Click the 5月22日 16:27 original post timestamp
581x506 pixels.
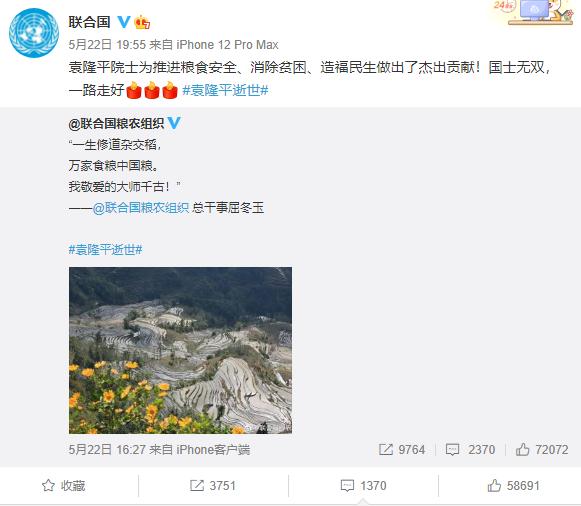coord(107,450)
